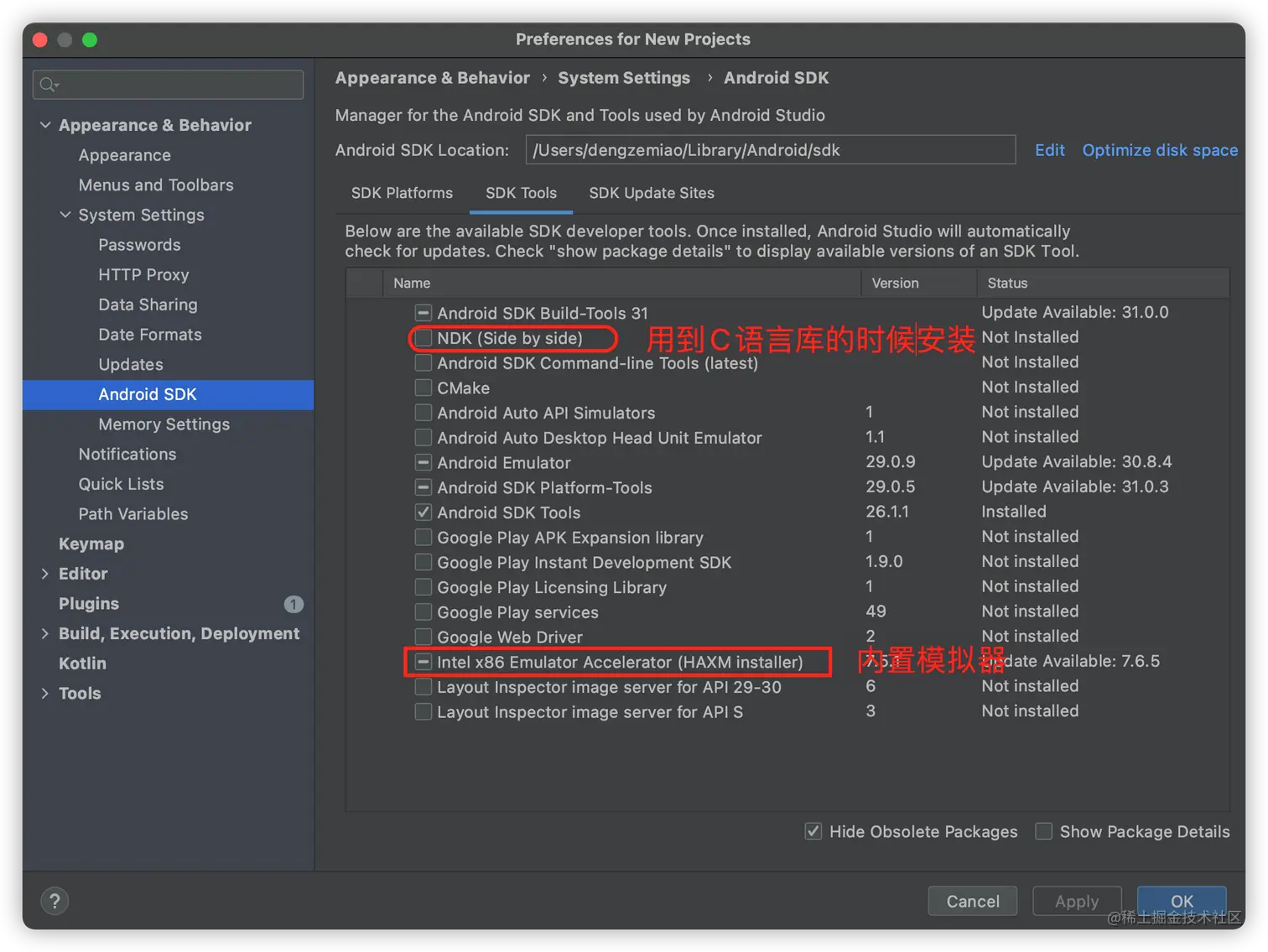
Task: Open the Kotlin settings page
Action: pyautogui.click(x=82, y=663)
